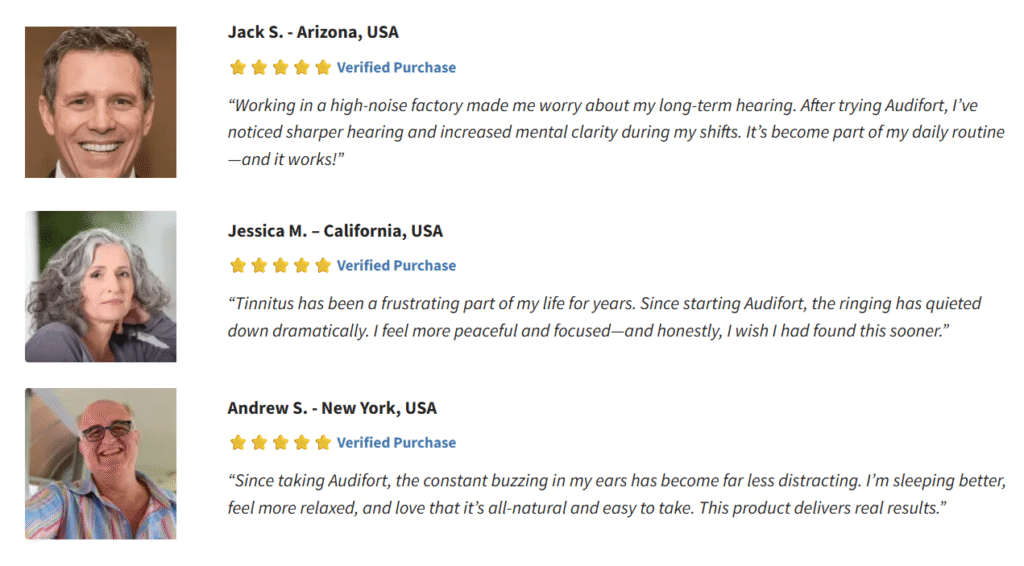Viewport: 1024px width, 566px height.
Task: Click the first star in Jessica M.'s rating
Action: (x=238, y=266)
